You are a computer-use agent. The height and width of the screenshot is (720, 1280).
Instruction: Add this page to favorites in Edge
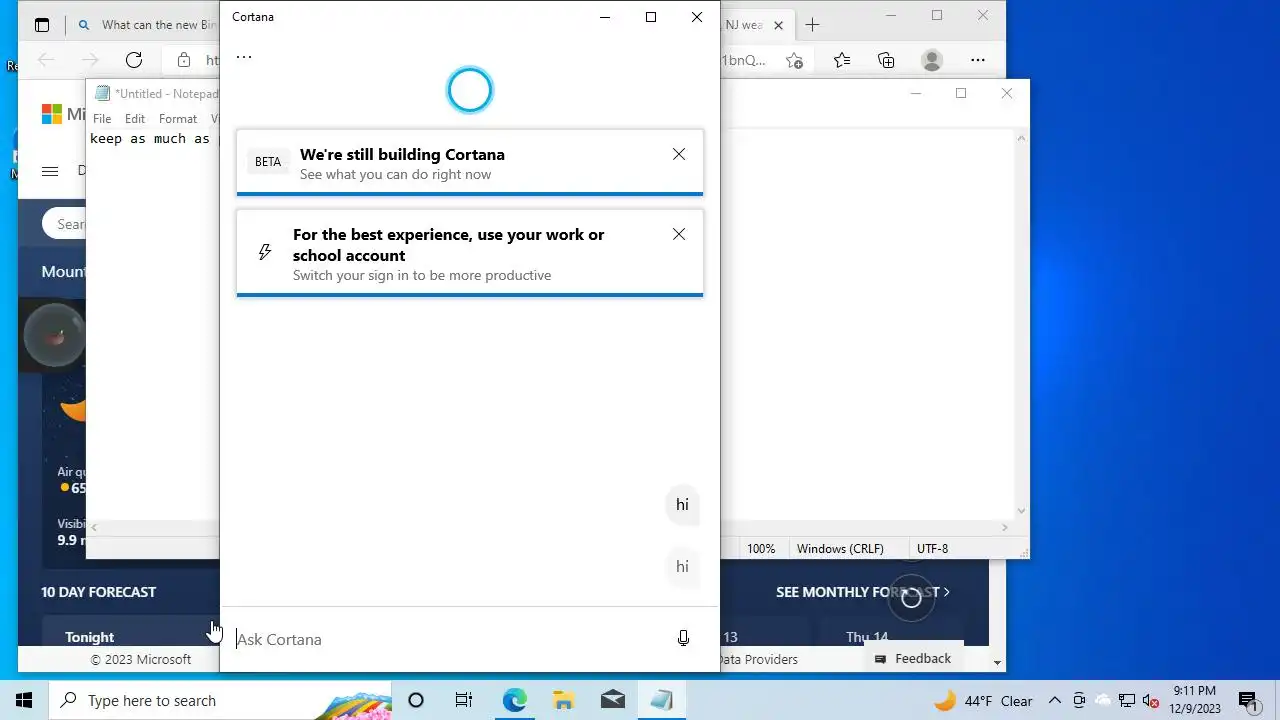click(x=794, y=60)
